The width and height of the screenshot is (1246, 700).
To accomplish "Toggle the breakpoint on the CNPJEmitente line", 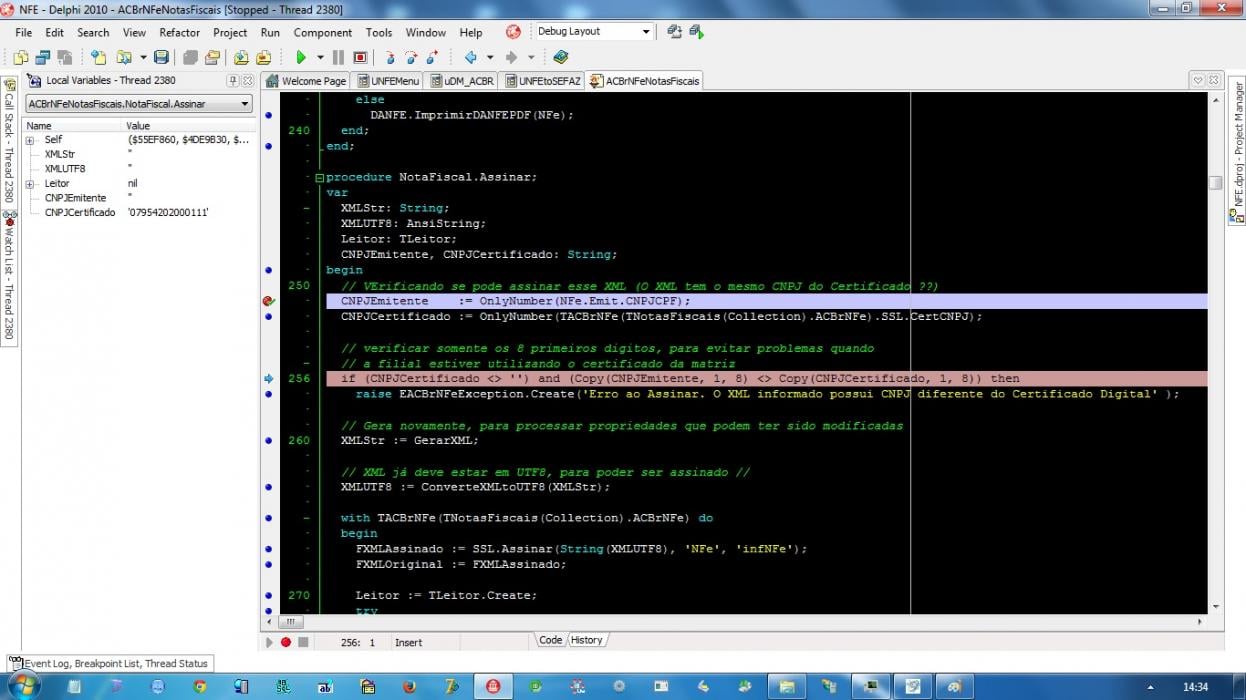I will [x=268, y=301].
